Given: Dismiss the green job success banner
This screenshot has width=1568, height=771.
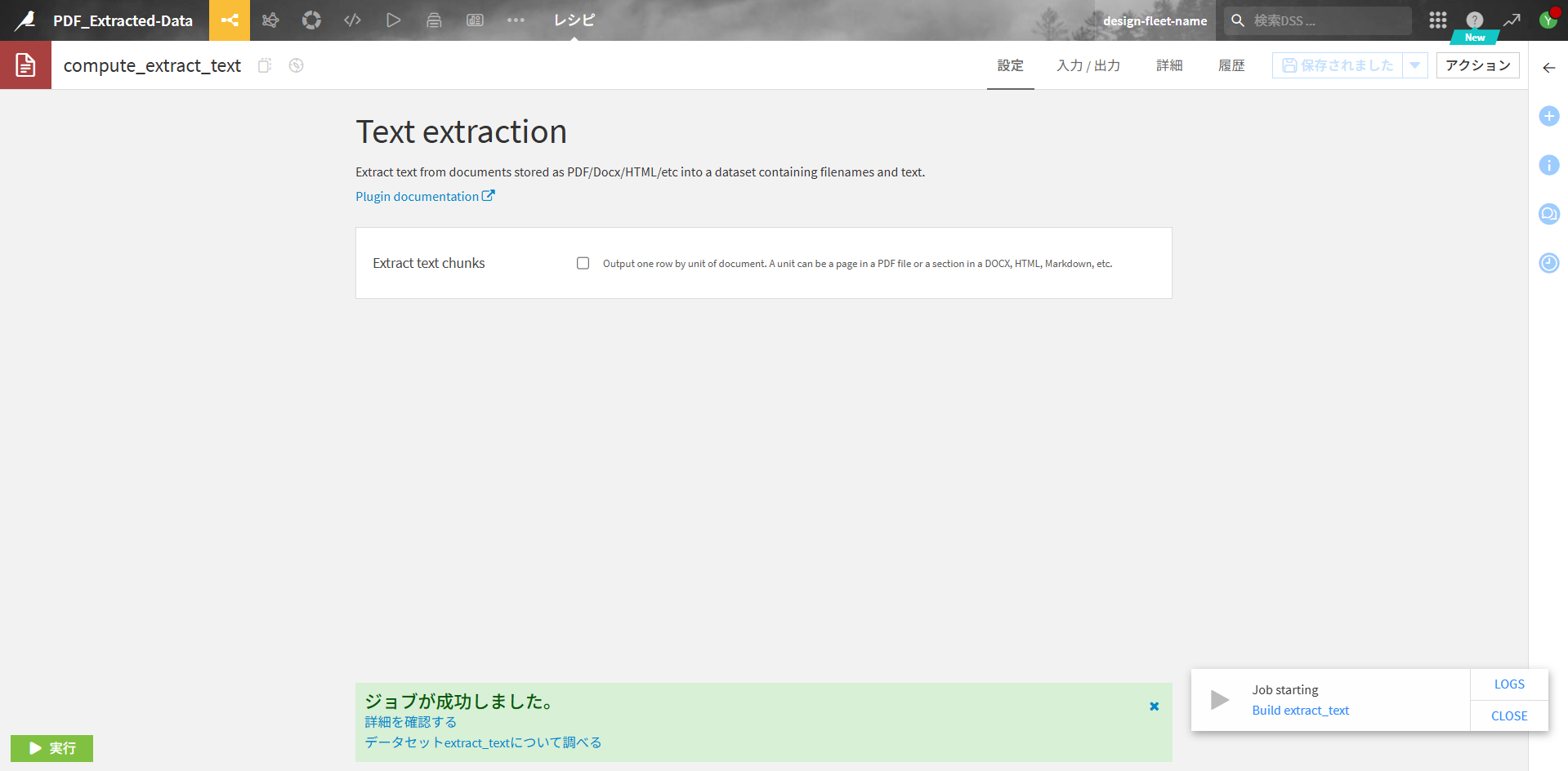Looking at the screenshot, I should coord(1154,706).
